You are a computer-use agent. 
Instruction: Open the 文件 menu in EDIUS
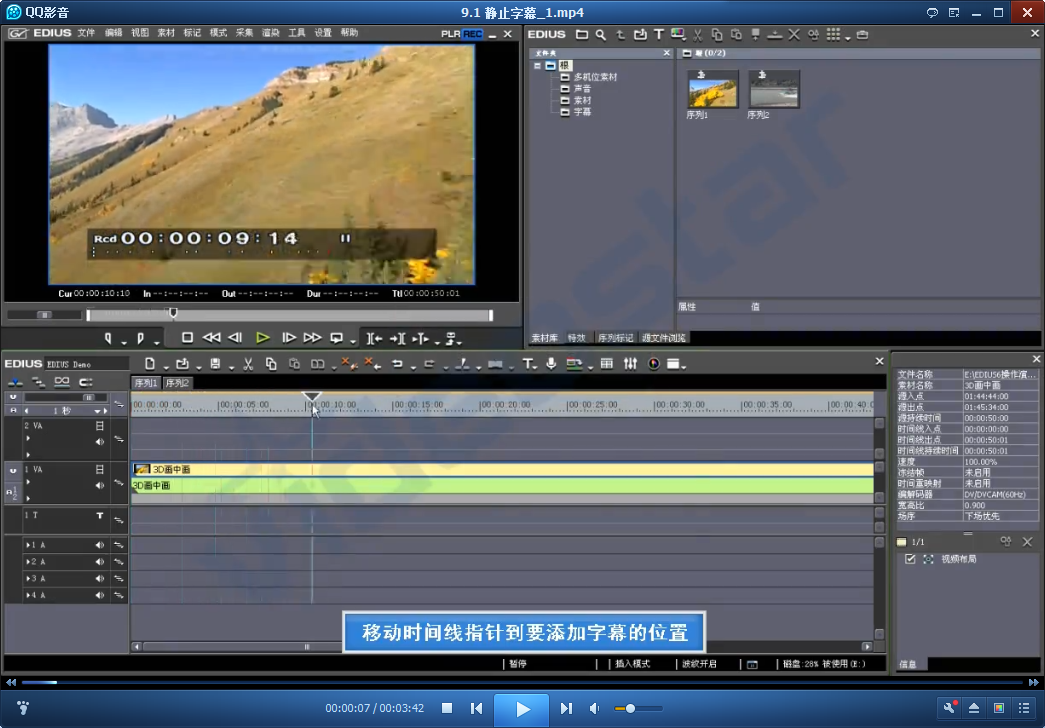pos(86,33)
